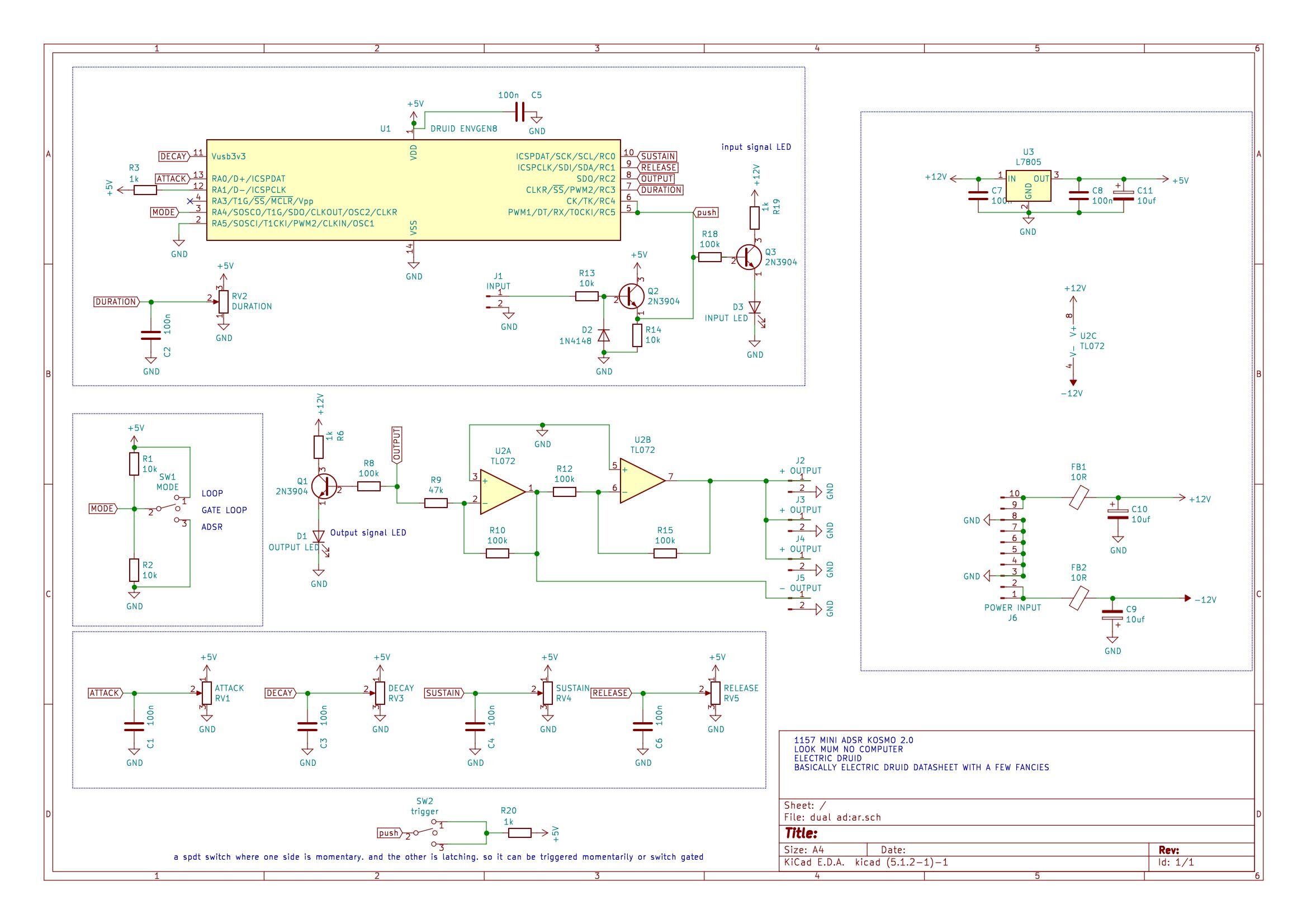Click resistor R9 47k
Screen dimensions: 1307x924
[x=436, y=503]
